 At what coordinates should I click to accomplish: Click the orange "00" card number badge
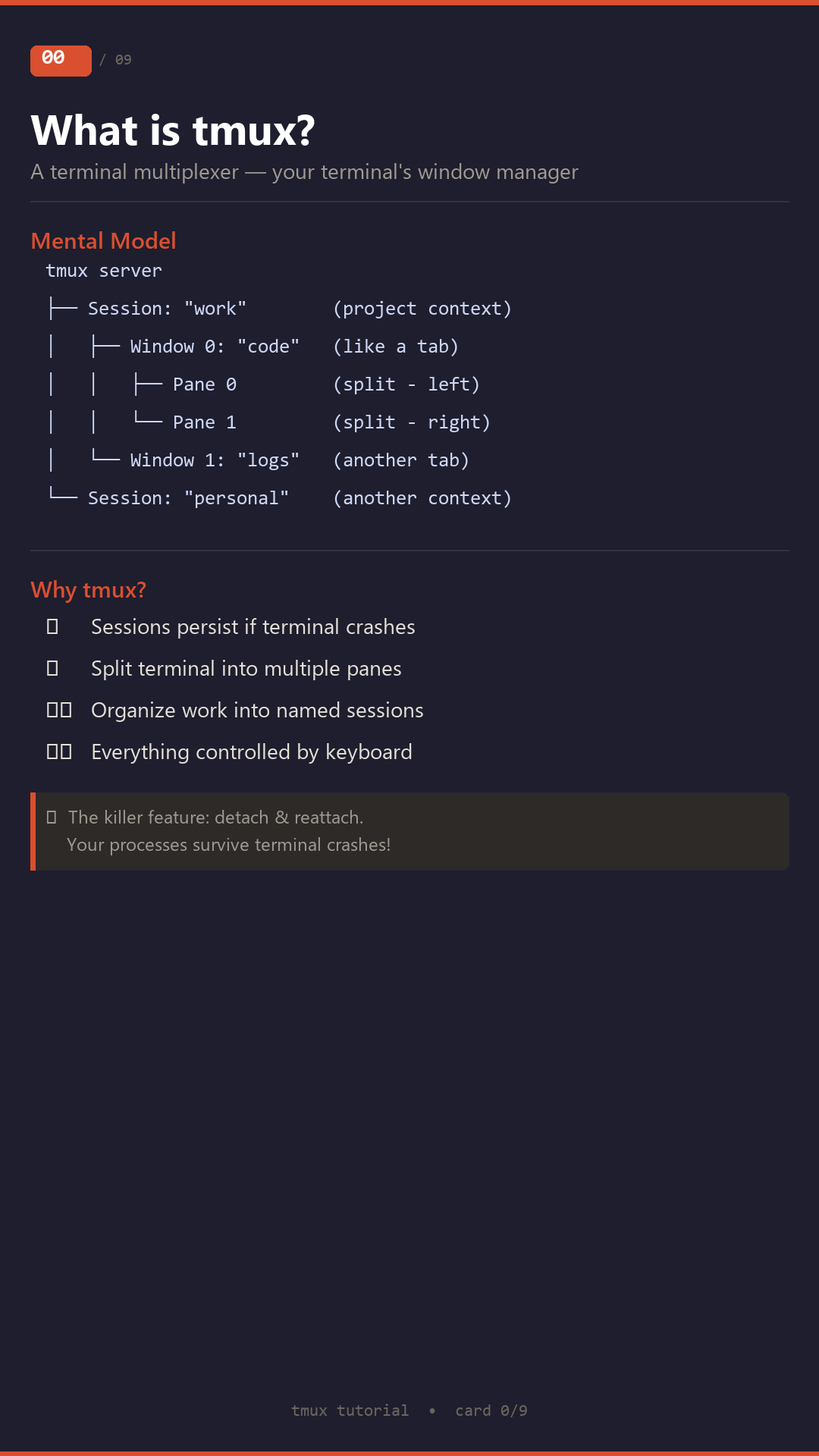(x=61, y=61)
